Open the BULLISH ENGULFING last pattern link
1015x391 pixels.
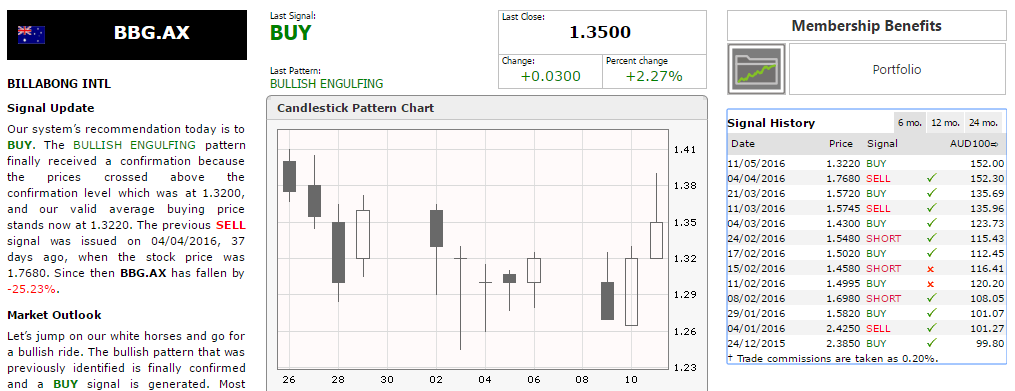326,84
